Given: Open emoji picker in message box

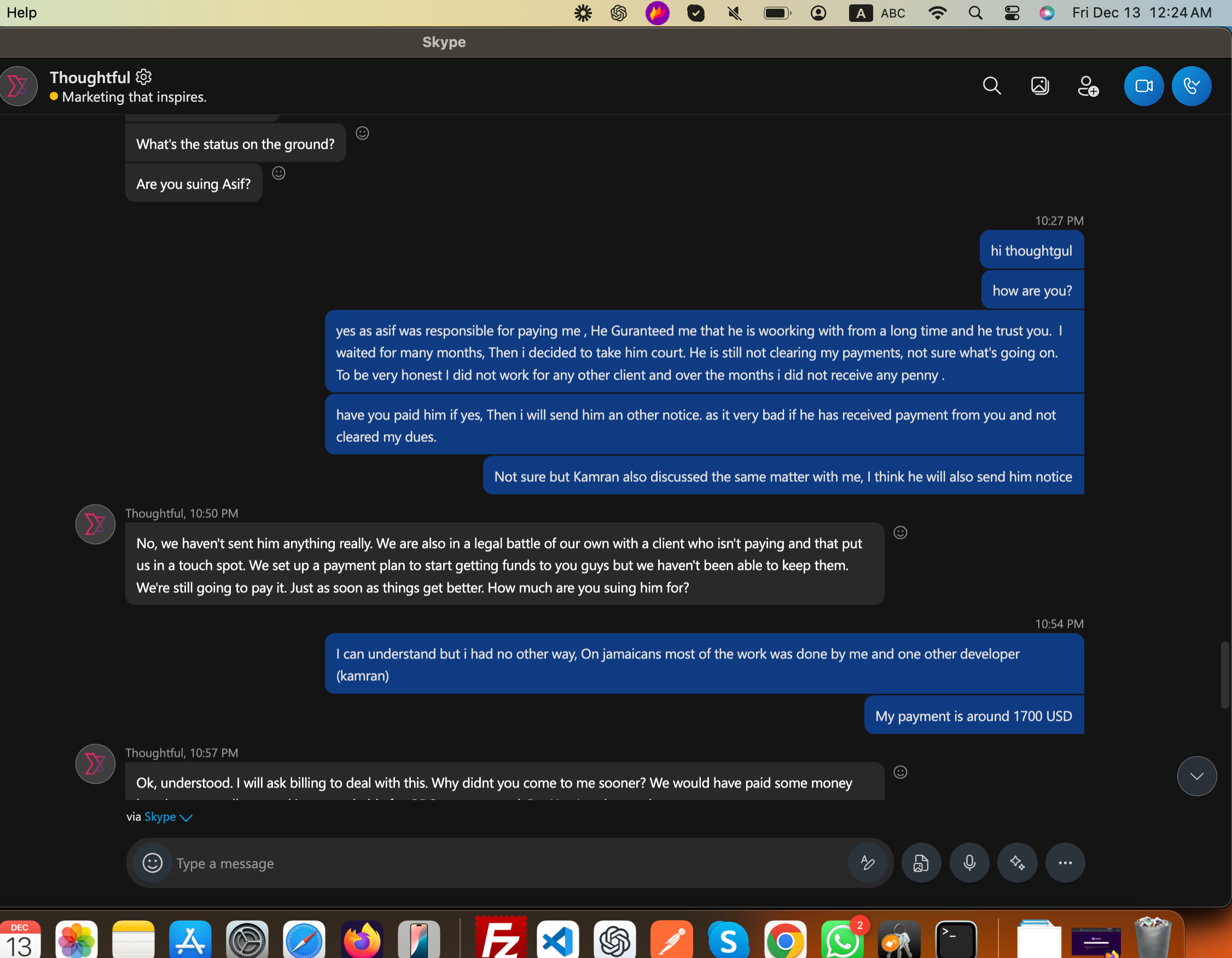Looking at the screenshot, I should [x=152, y=863].
